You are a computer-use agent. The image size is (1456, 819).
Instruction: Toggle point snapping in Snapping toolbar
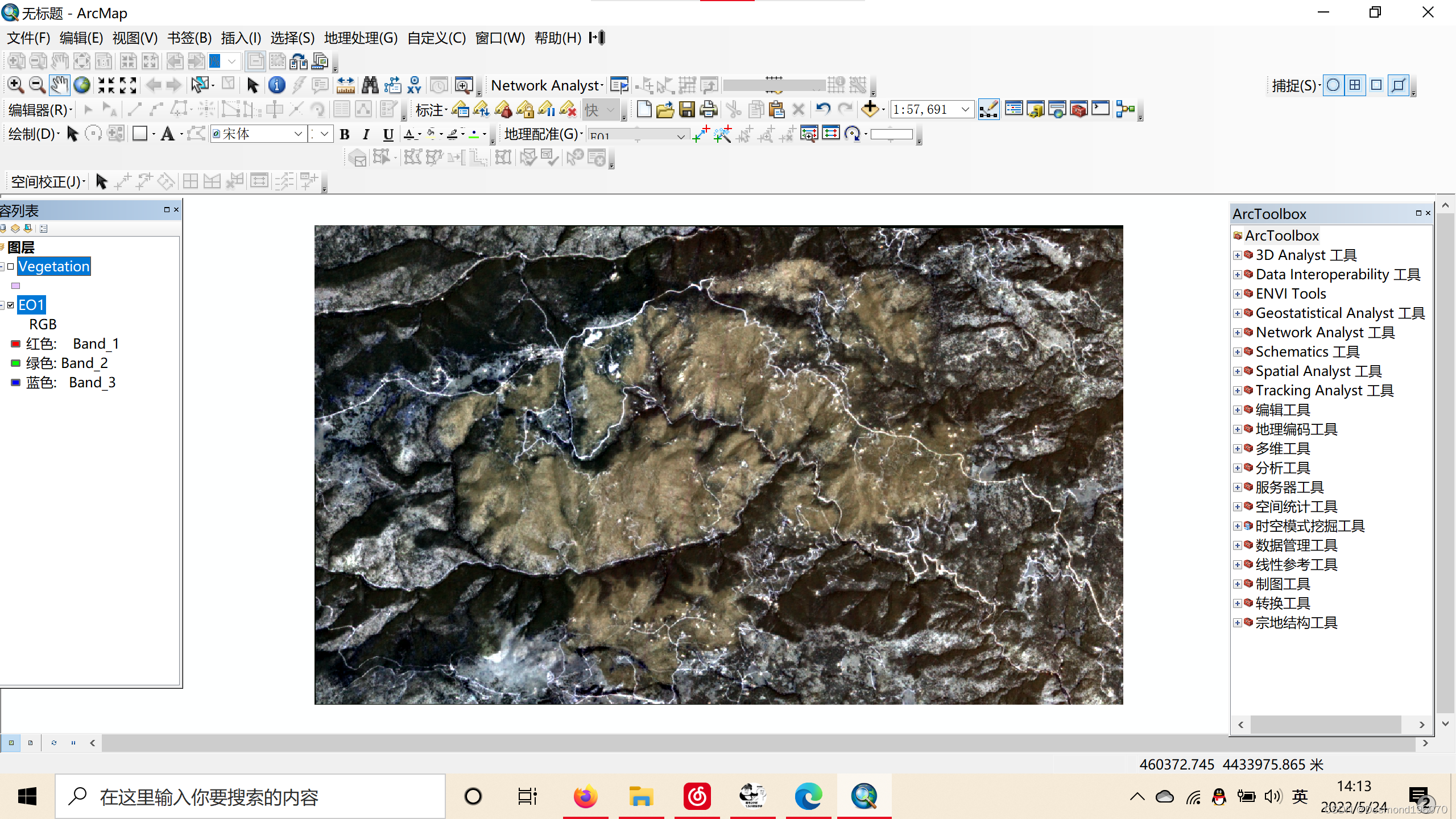1333,85
